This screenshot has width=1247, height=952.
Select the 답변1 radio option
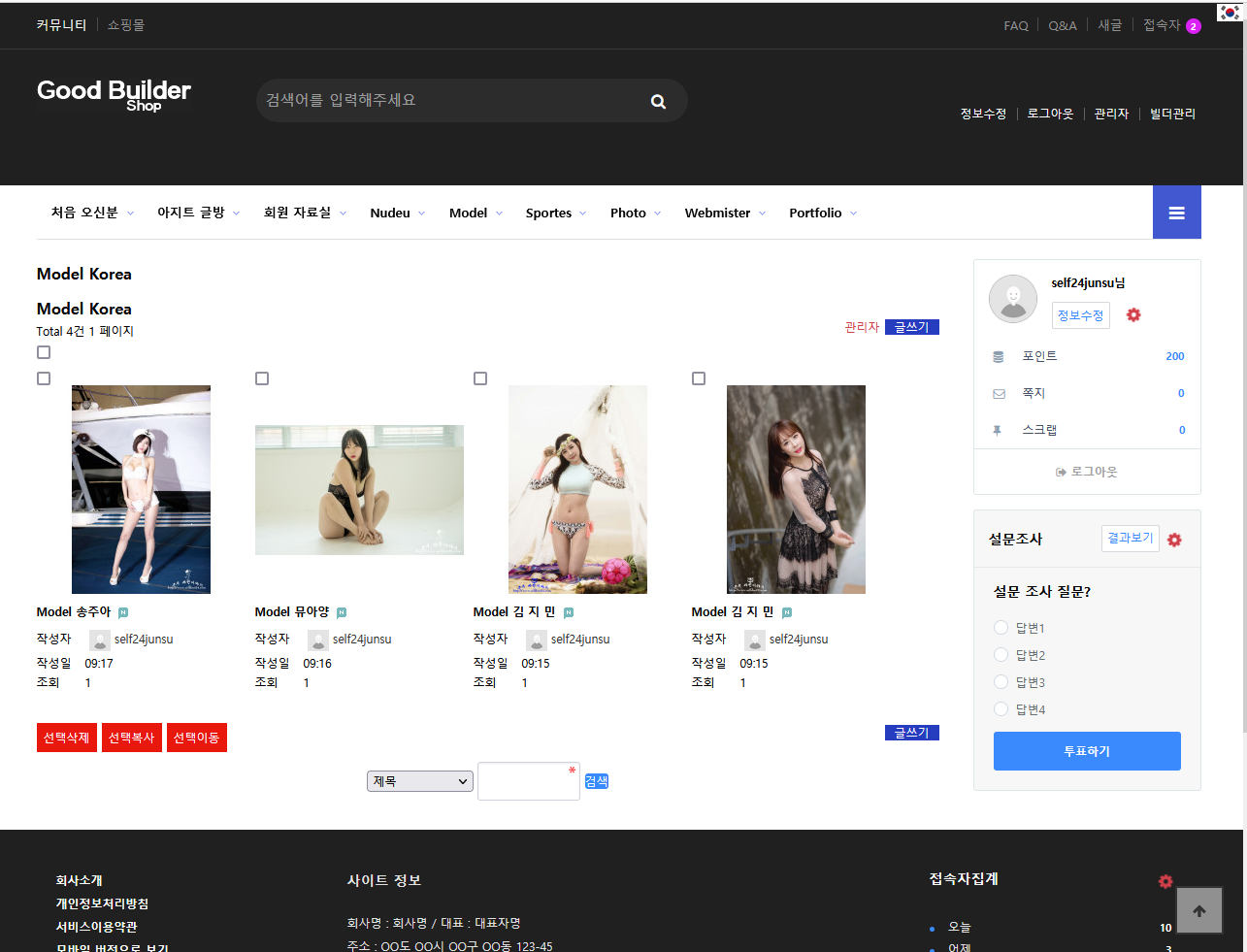coord(1001,628)
